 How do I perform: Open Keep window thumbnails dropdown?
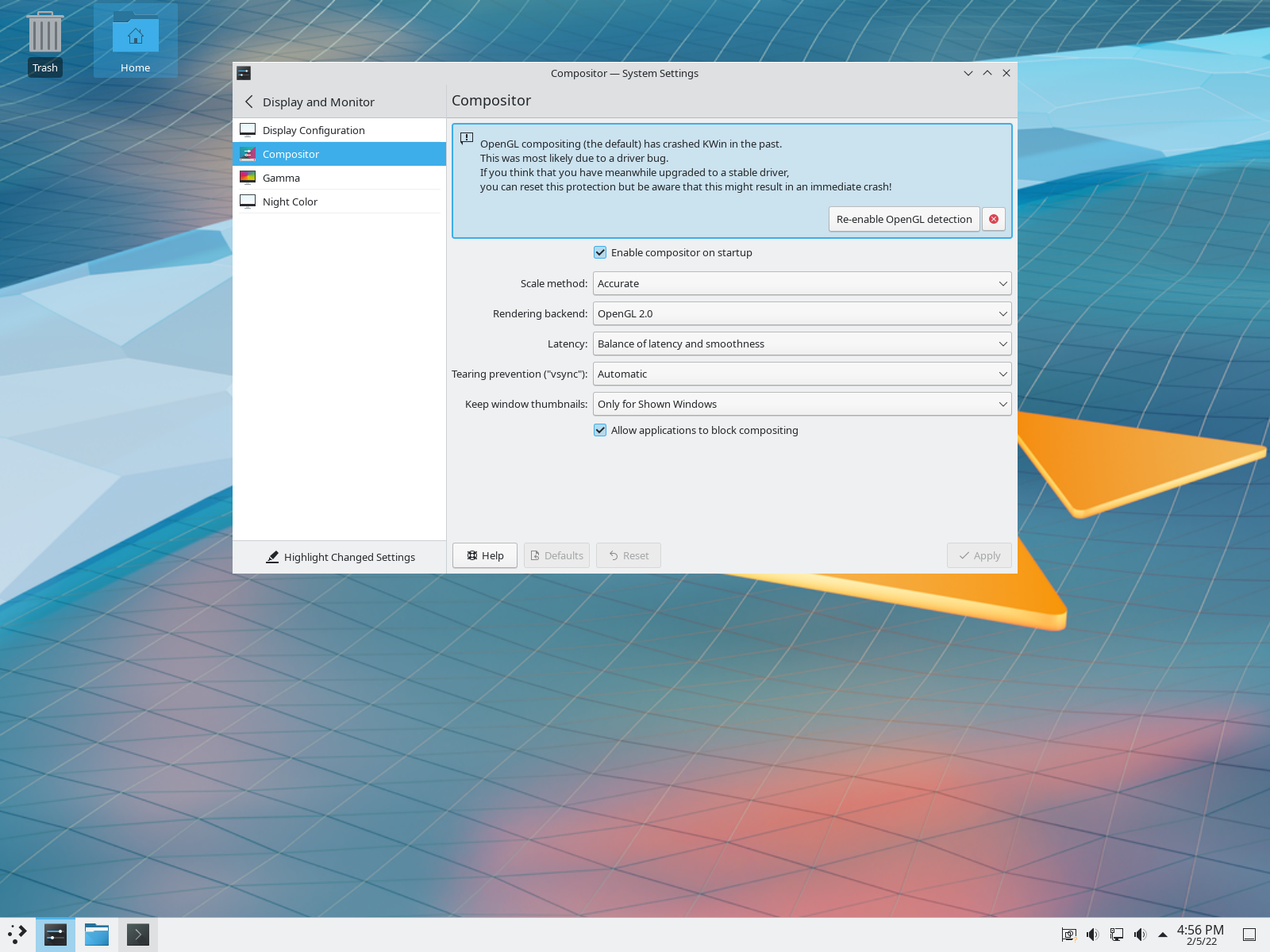pyautogui.click(x=802, y=404)
